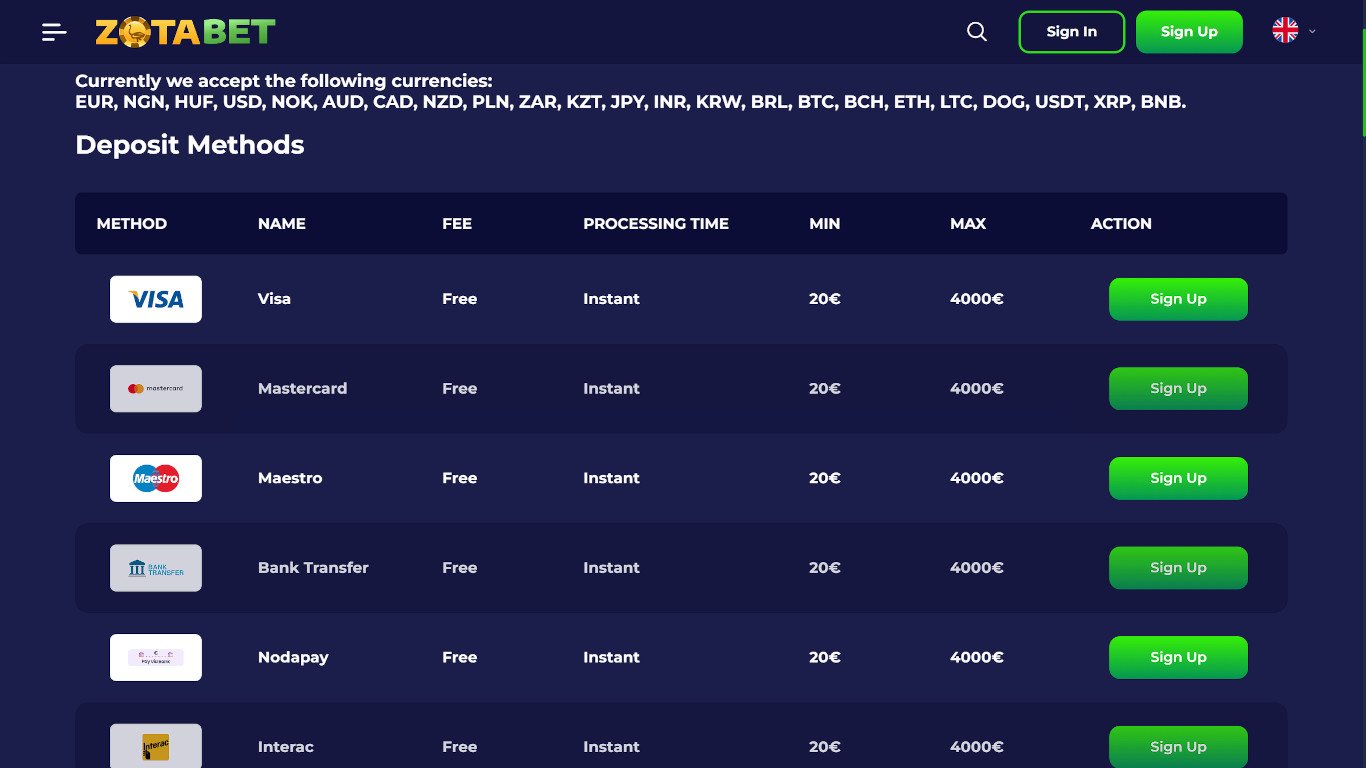Click the FEE column header
Screen dimensions: 1366x768
pos(457,224)
